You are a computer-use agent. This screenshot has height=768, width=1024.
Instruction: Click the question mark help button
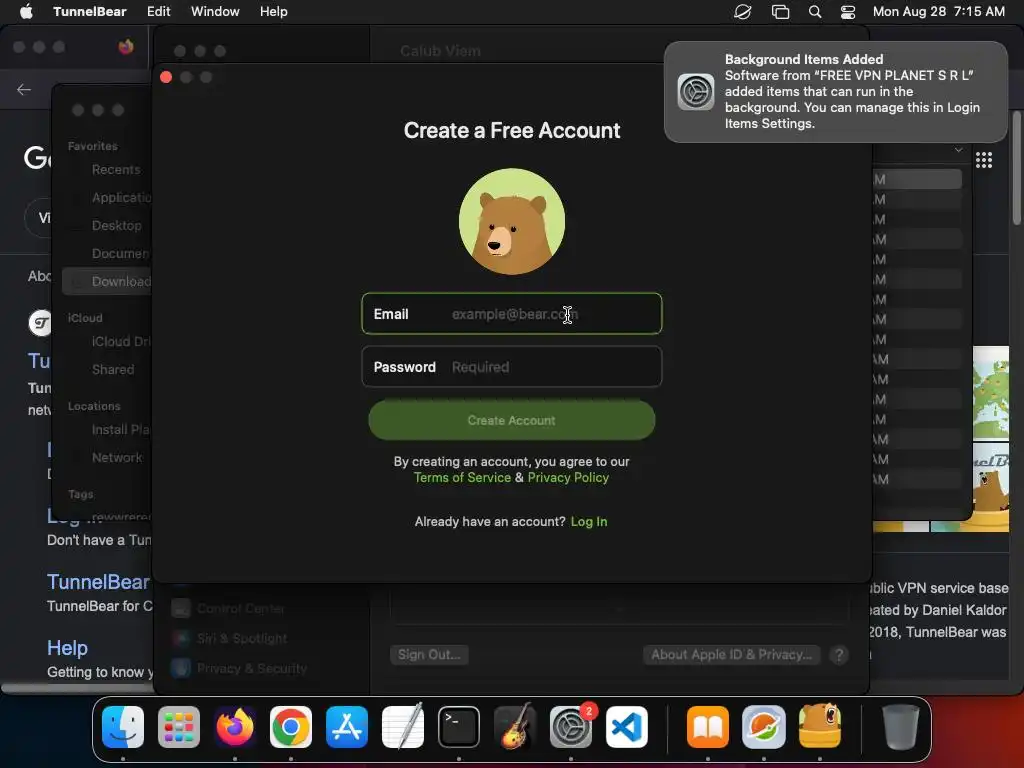[839, 654]
